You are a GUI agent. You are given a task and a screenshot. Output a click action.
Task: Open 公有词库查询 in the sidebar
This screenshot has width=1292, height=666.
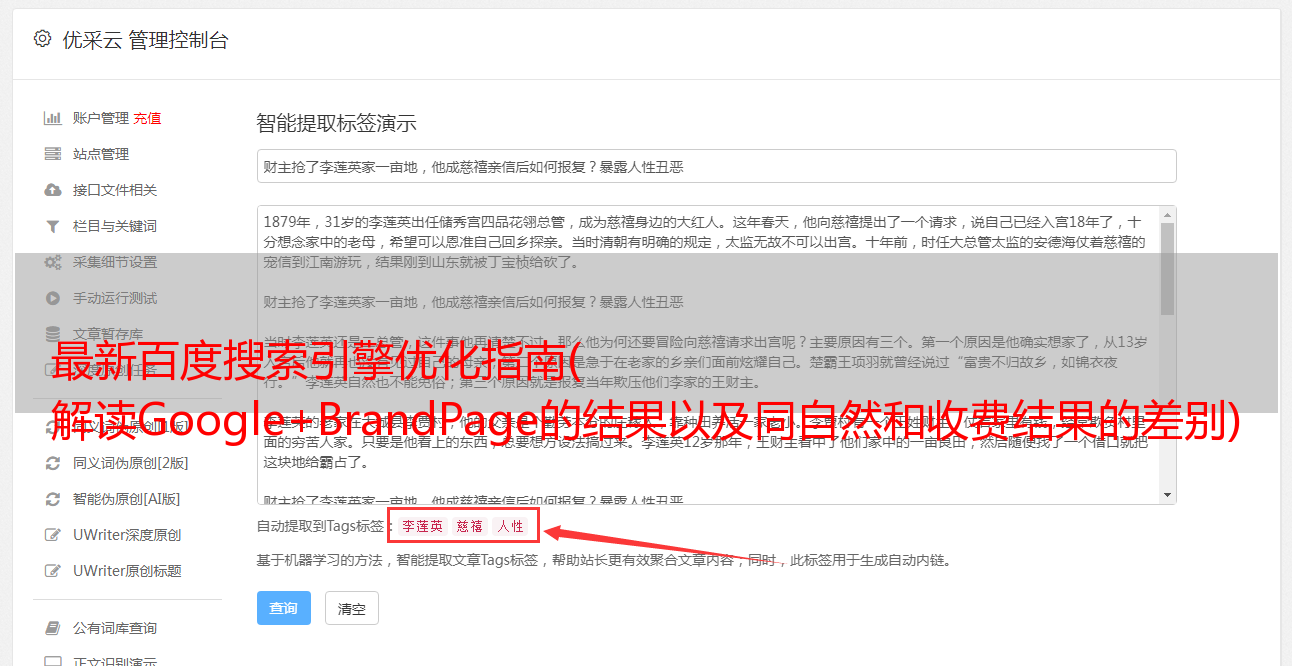(x=114, y=628)
